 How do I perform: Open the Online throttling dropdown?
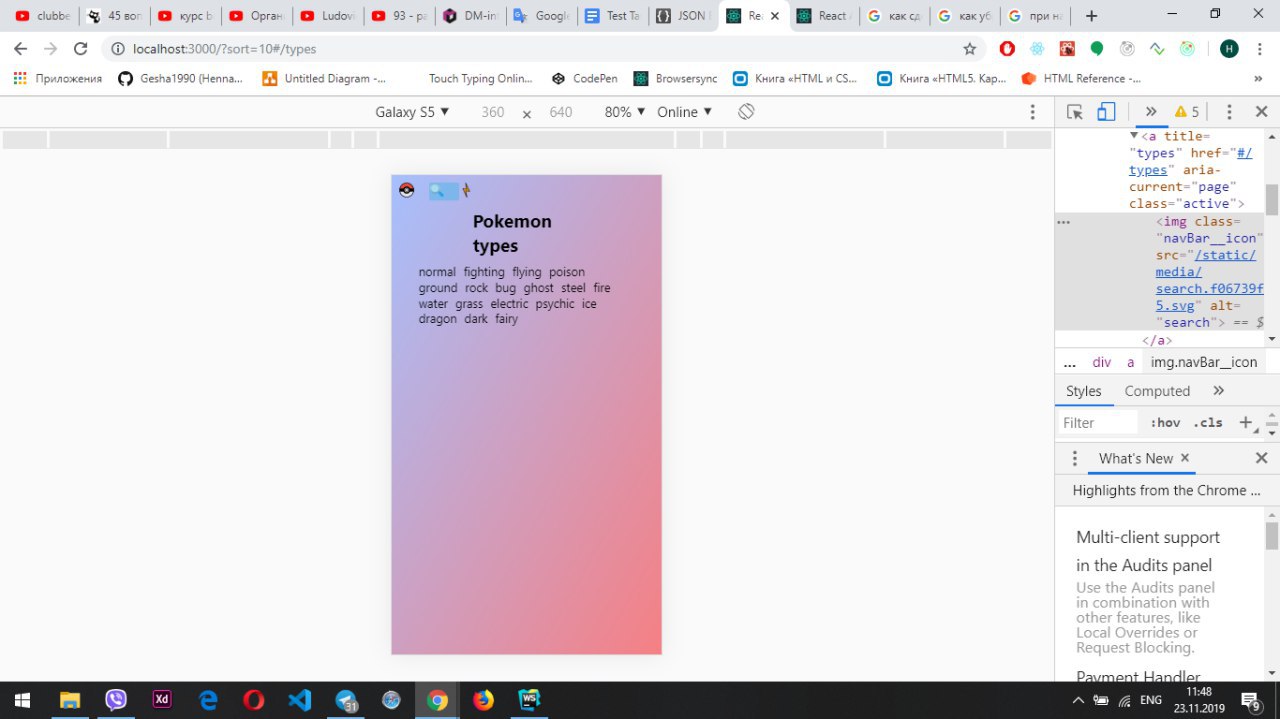click(684, 112)
